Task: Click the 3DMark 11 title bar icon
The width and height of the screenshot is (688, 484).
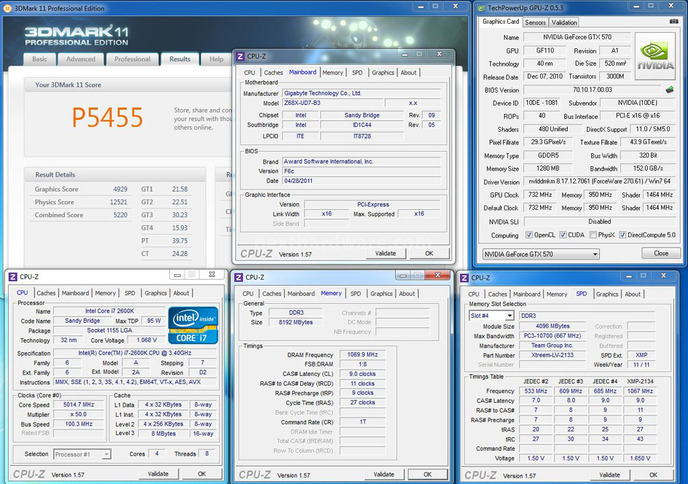Action: tap(7, 8)
